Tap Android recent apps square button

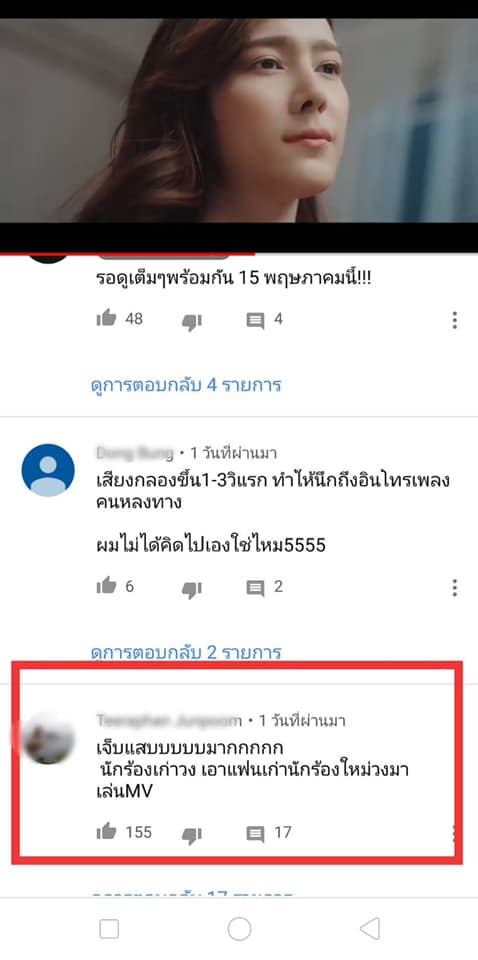[109, 929]
